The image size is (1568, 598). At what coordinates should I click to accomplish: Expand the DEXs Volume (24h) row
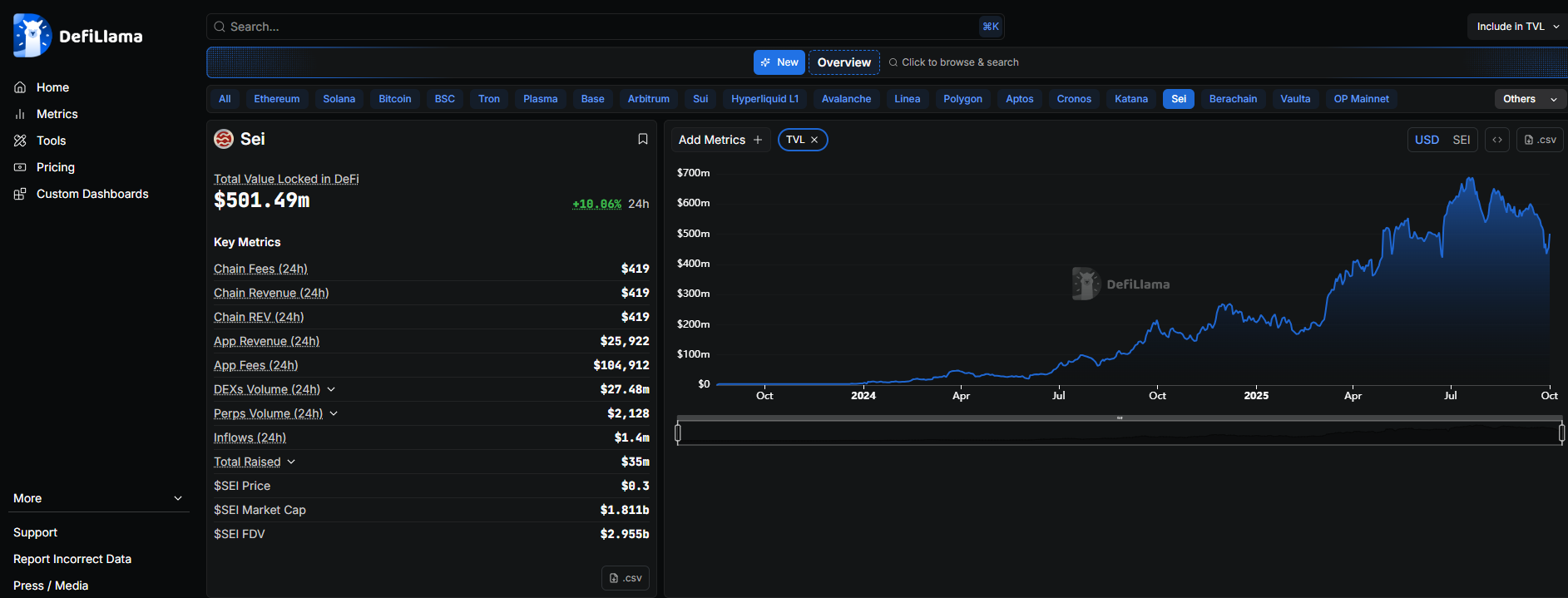[331, 389]
